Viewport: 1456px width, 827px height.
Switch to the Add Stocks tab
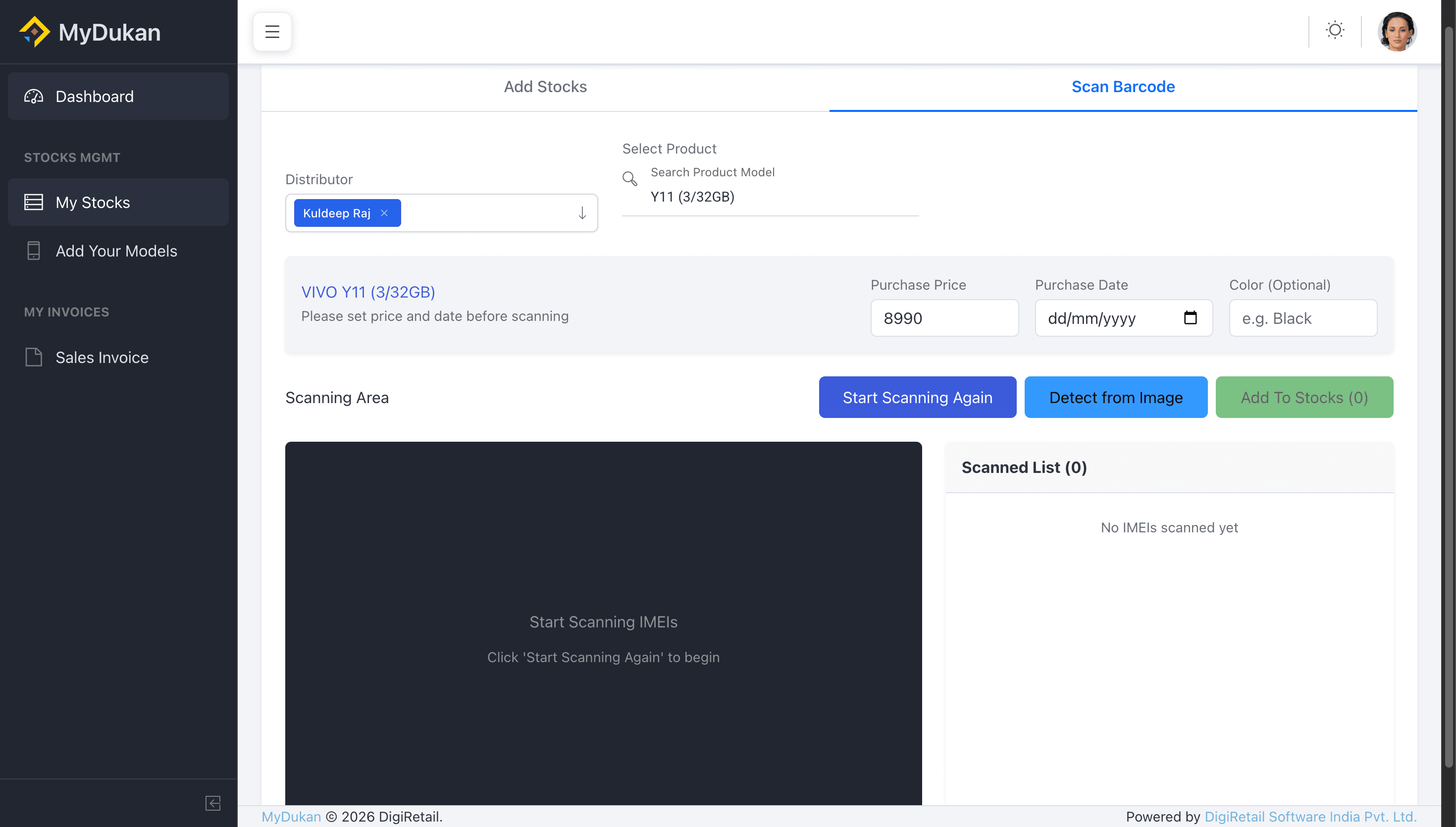coord(545,87)
